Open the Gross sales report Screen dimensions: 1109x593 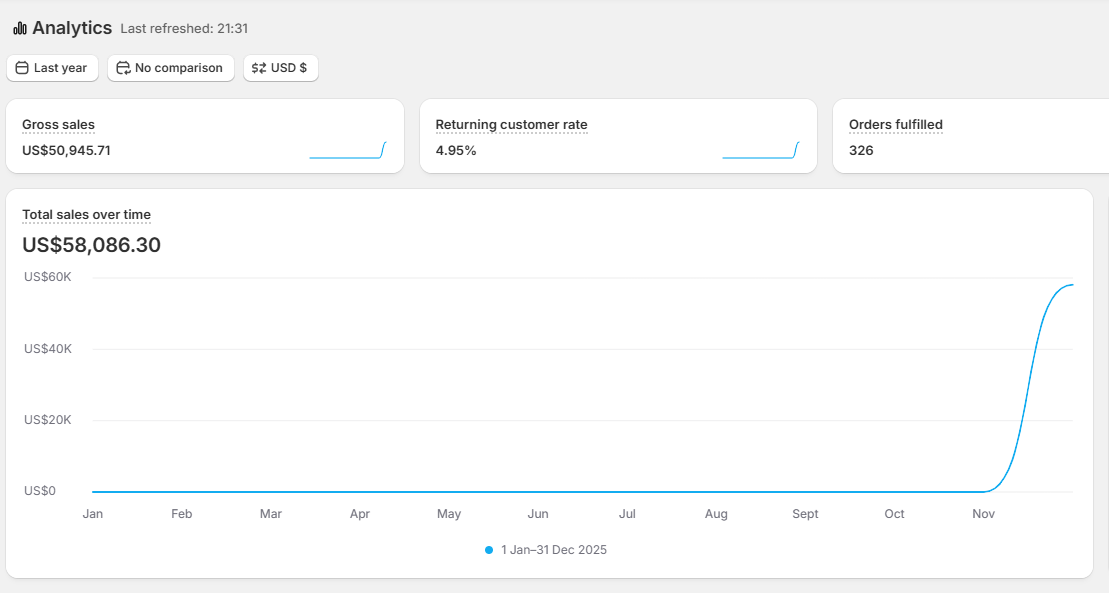click(x=58, y=125)
